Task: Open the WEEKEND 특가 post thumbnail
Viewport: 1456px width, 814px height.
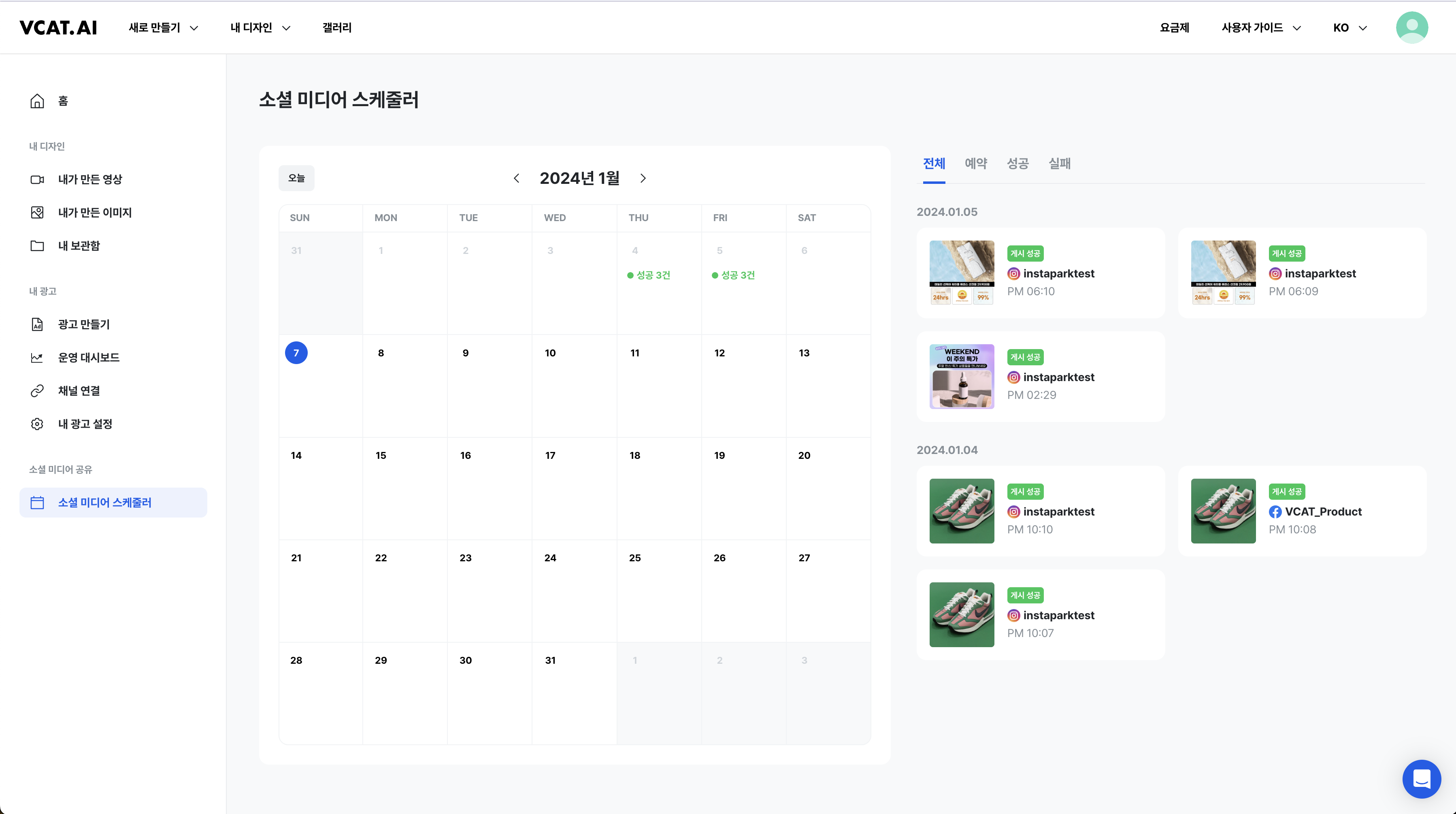Action: [x=962, y=377]
